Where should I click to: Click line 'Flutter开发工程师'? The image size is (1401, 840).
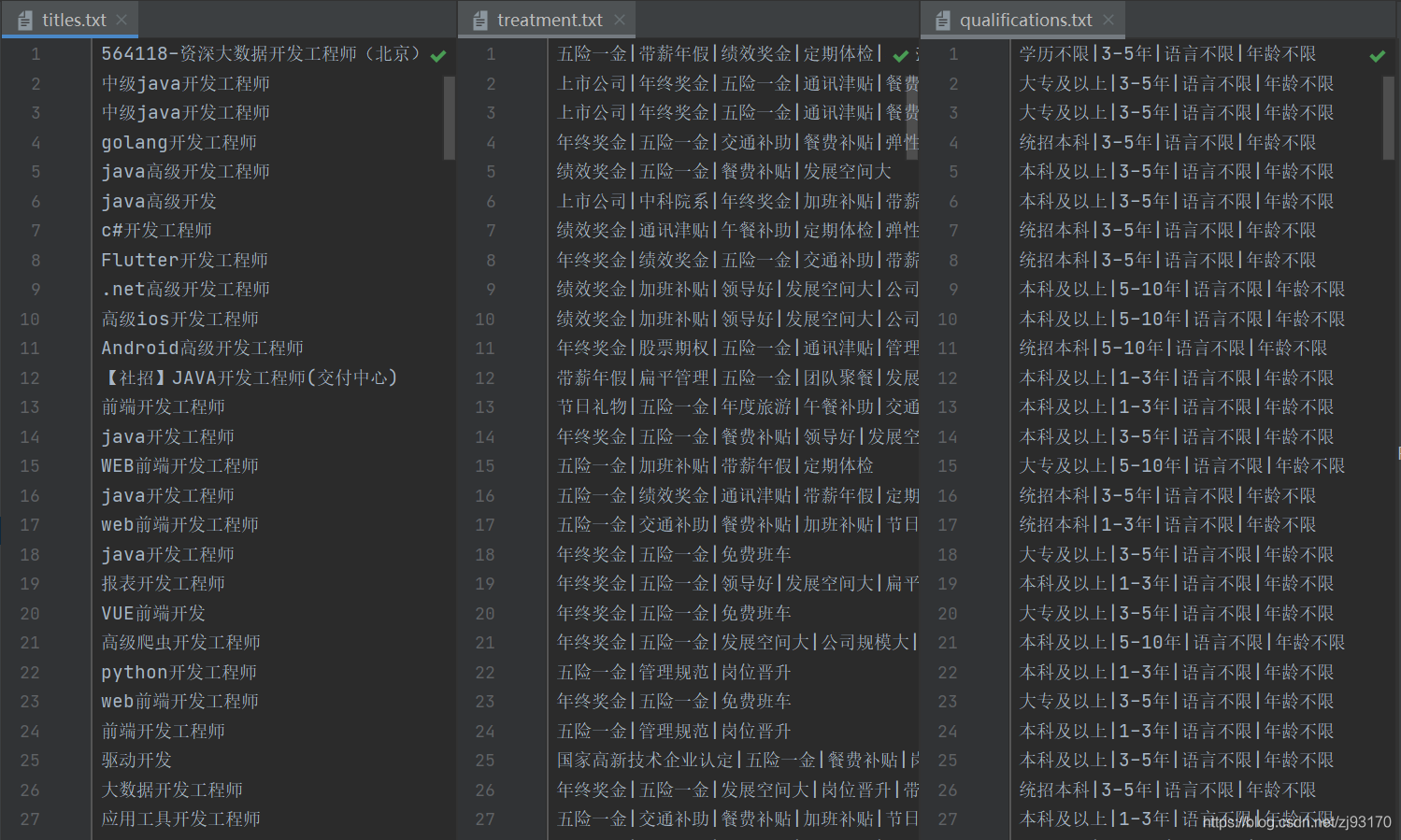coord(184,260)
